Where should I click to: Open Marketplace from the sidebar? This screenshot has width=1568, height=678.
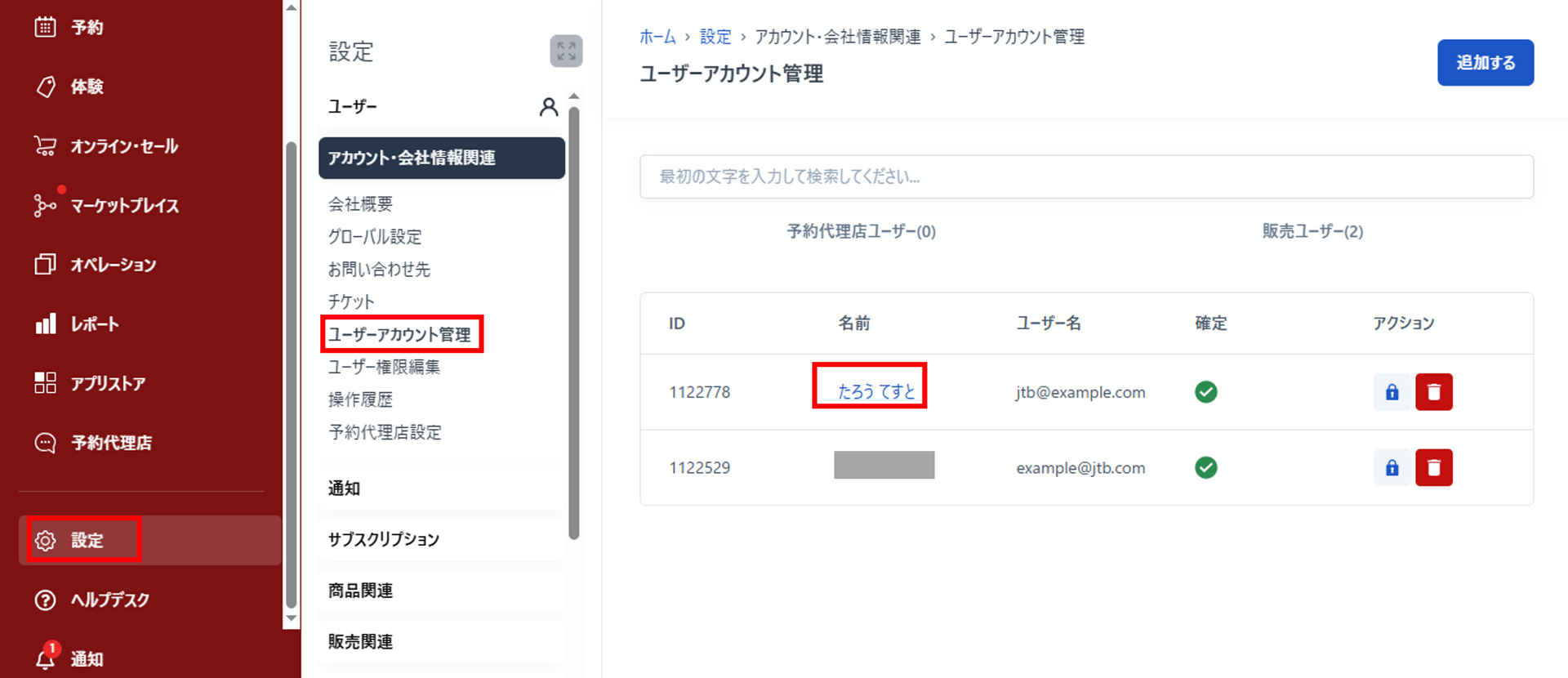pos(124,206)
